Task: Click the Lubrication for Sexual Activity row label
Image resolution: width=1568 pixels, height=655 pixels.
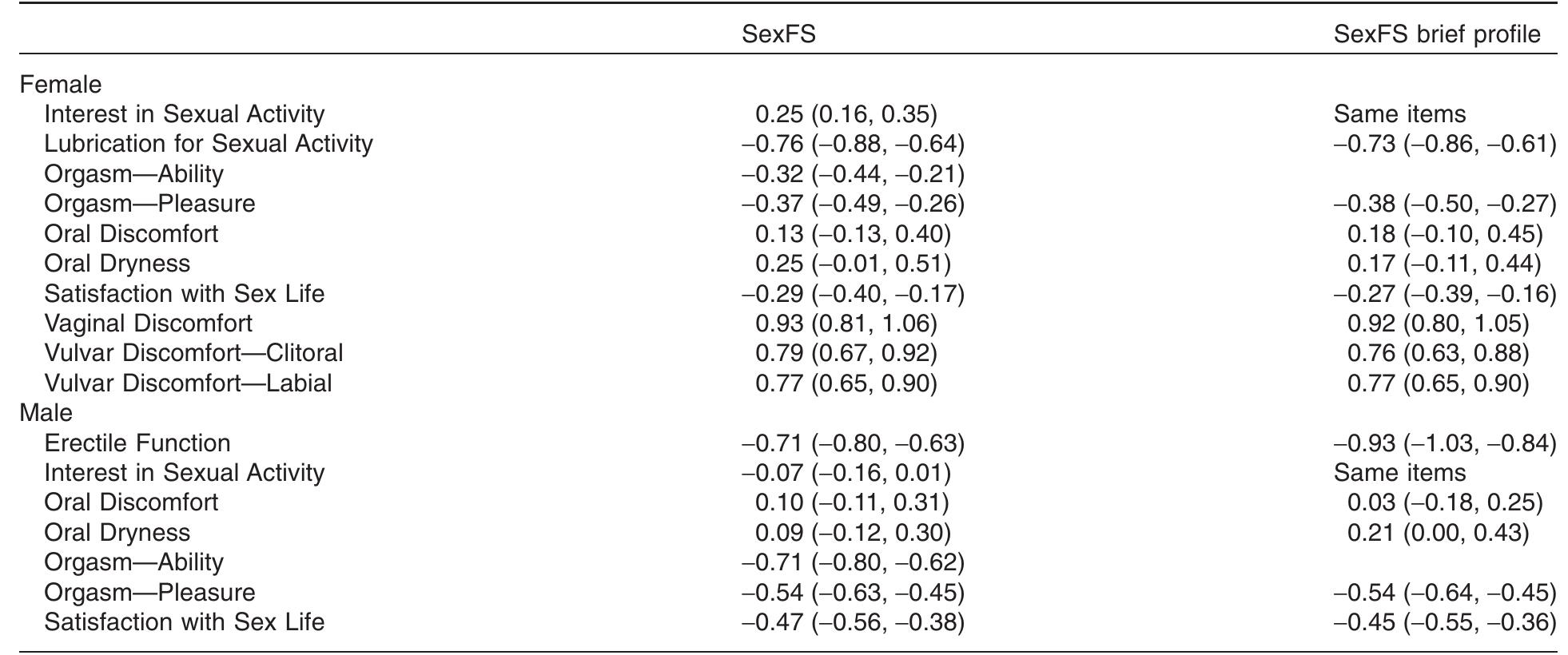Action: [x=209, y=144]
